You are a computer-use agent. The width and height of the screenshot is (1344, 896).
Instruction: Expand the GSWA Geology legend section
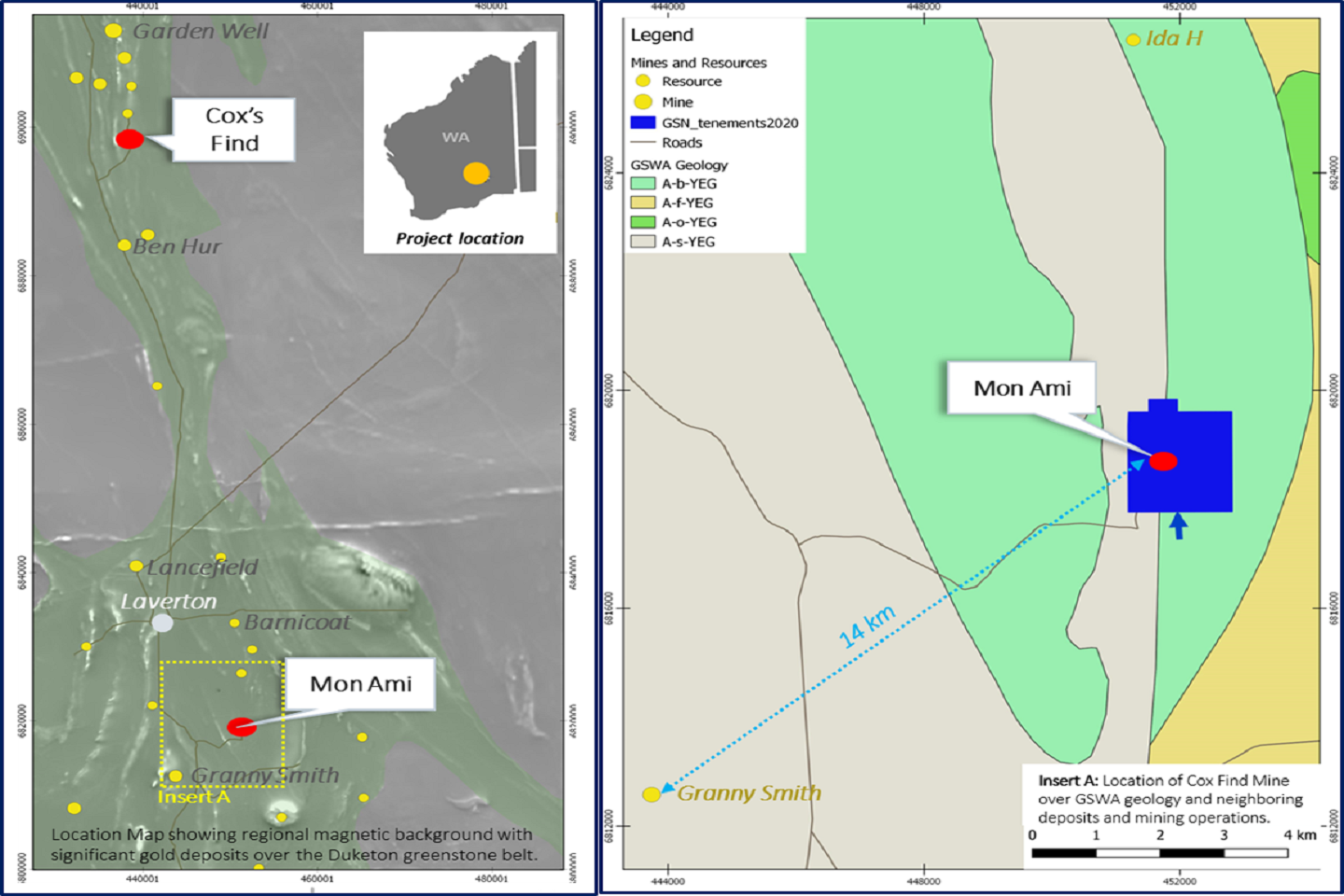click(679, 164)
